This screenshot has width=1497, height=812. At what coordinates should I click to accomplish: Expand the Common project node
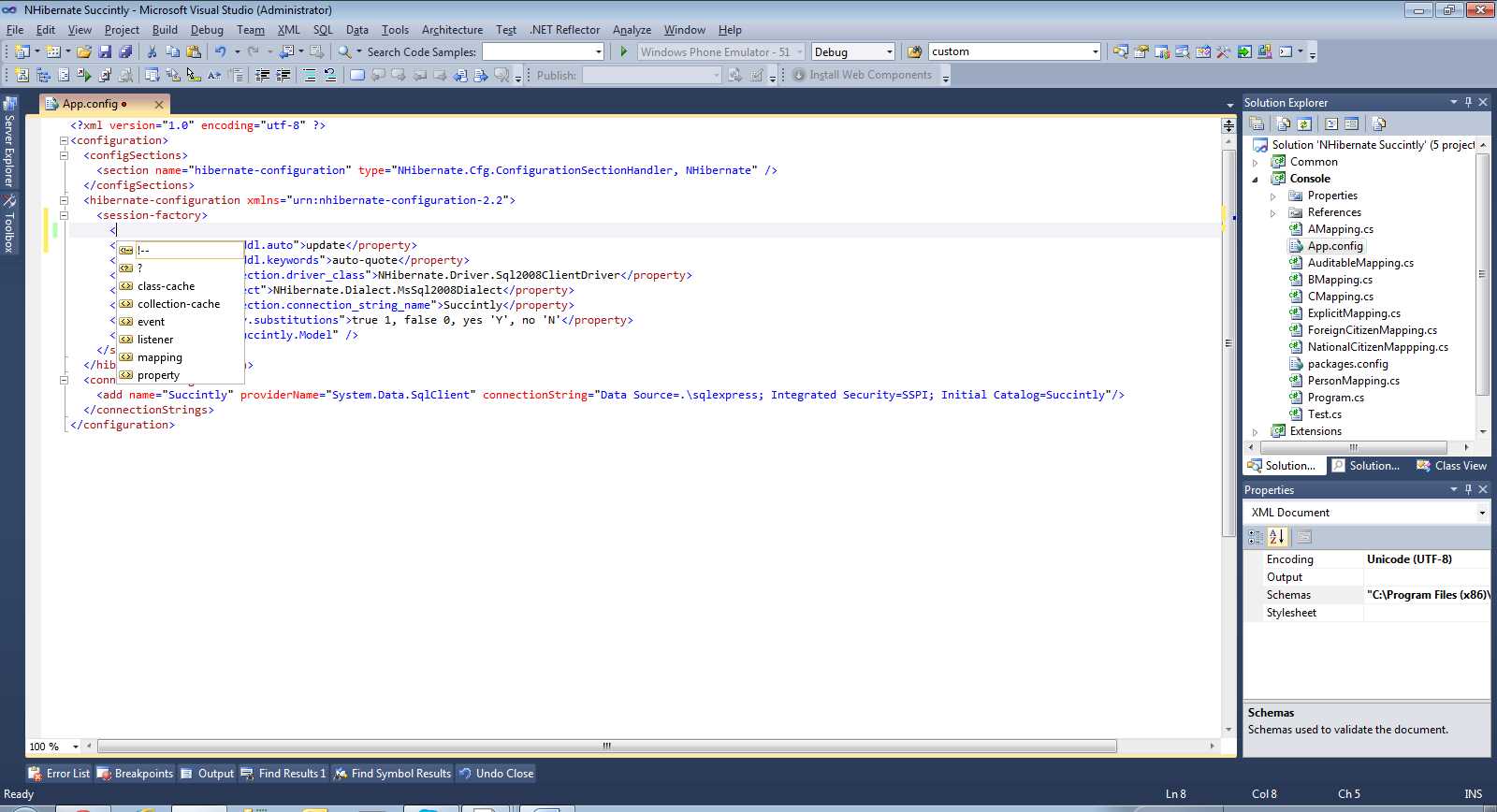point(1256,162)
